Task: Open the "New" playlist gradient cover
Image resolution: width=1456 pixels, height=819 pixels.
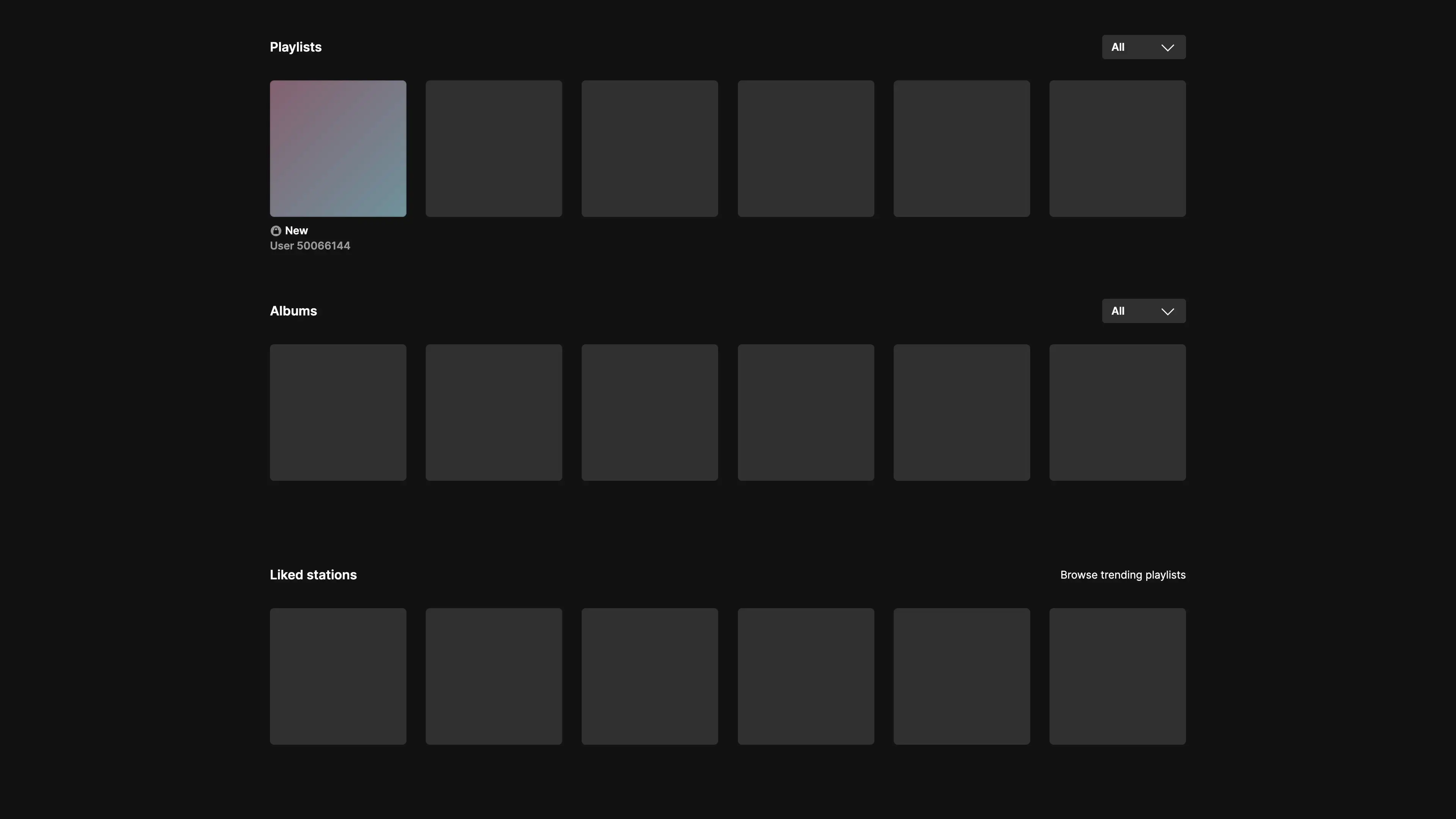Action: click(338, 149)
